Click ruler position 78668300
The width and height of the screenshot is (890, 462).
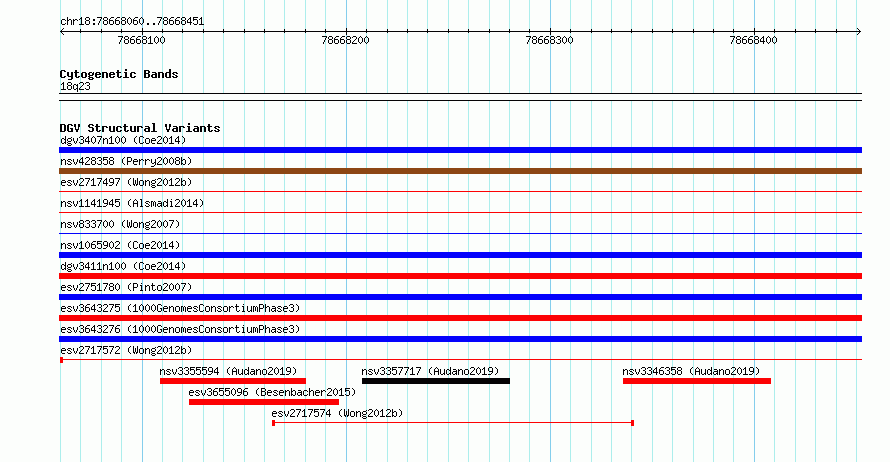click(549, 40)
